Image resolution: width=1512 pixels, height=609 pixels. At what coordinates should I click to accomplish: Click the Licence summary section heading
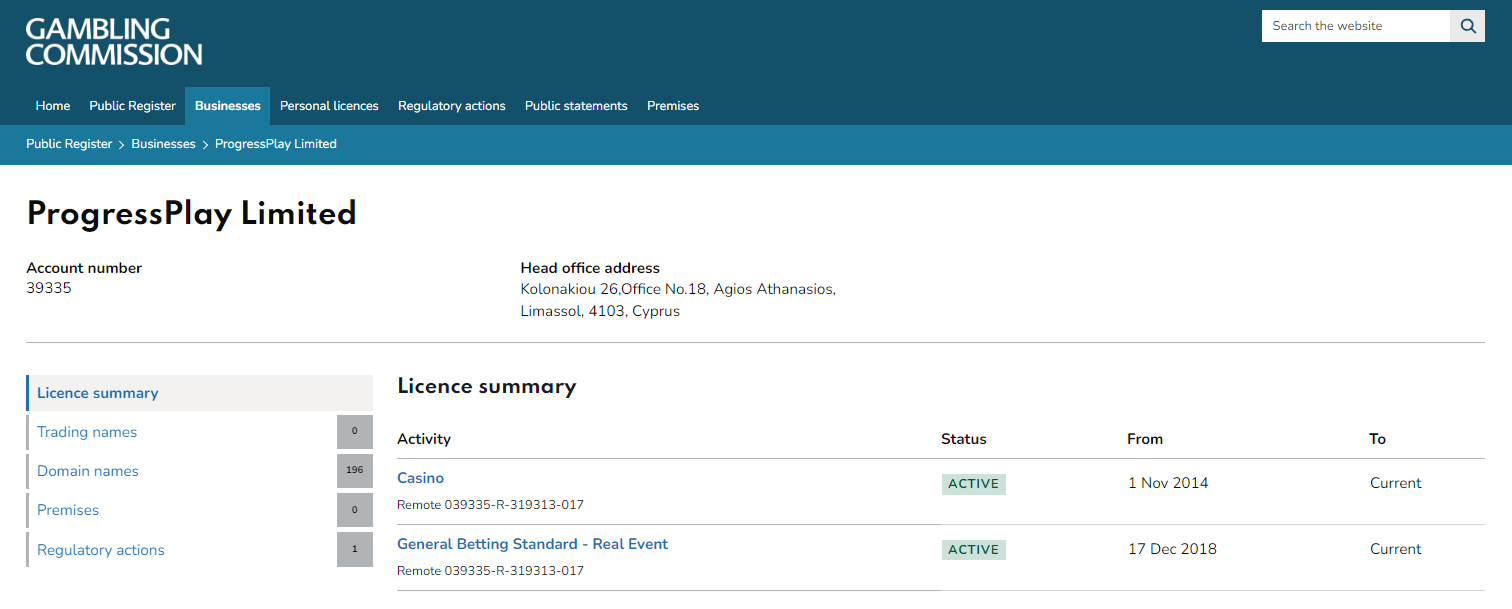pyautogui.click(x=487, y=387)
